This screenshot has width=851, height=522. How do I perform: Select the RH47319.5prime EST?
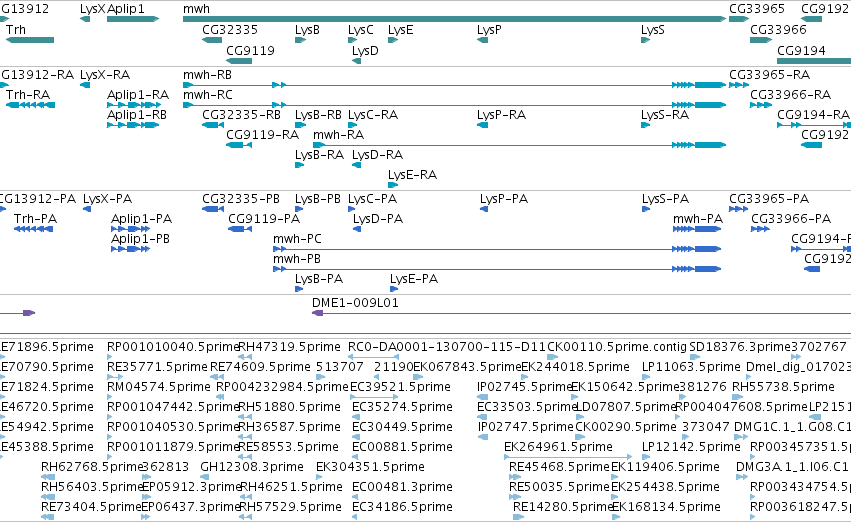pos(245,357)
